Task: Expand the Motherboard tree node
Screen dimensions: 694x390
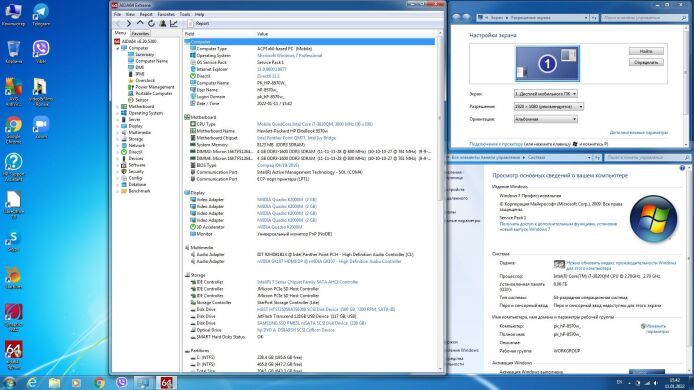Action: pyautogui.click(x=118, y=107)
